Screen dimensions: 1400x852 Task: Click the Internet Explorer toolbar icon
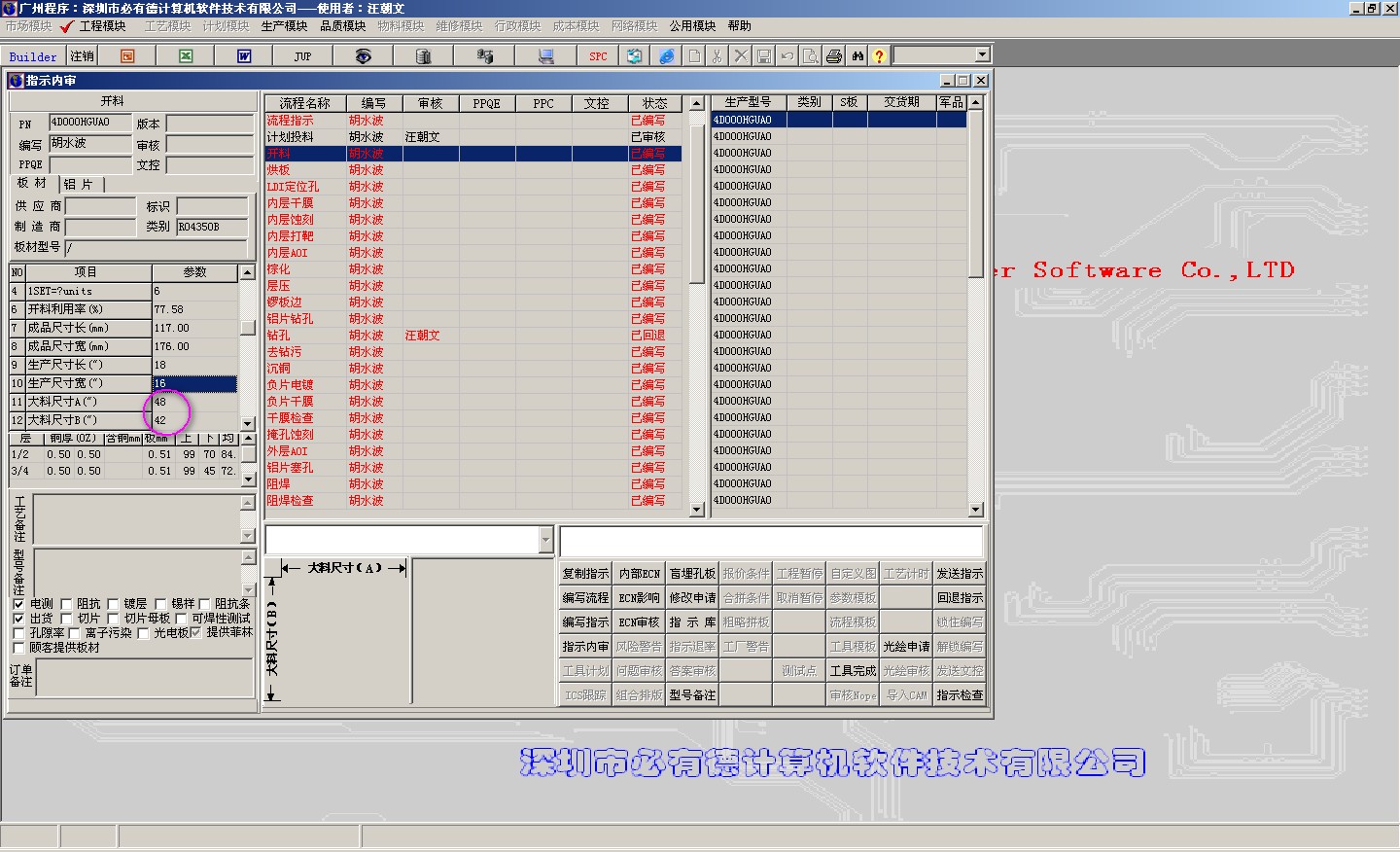click(666, 56)
